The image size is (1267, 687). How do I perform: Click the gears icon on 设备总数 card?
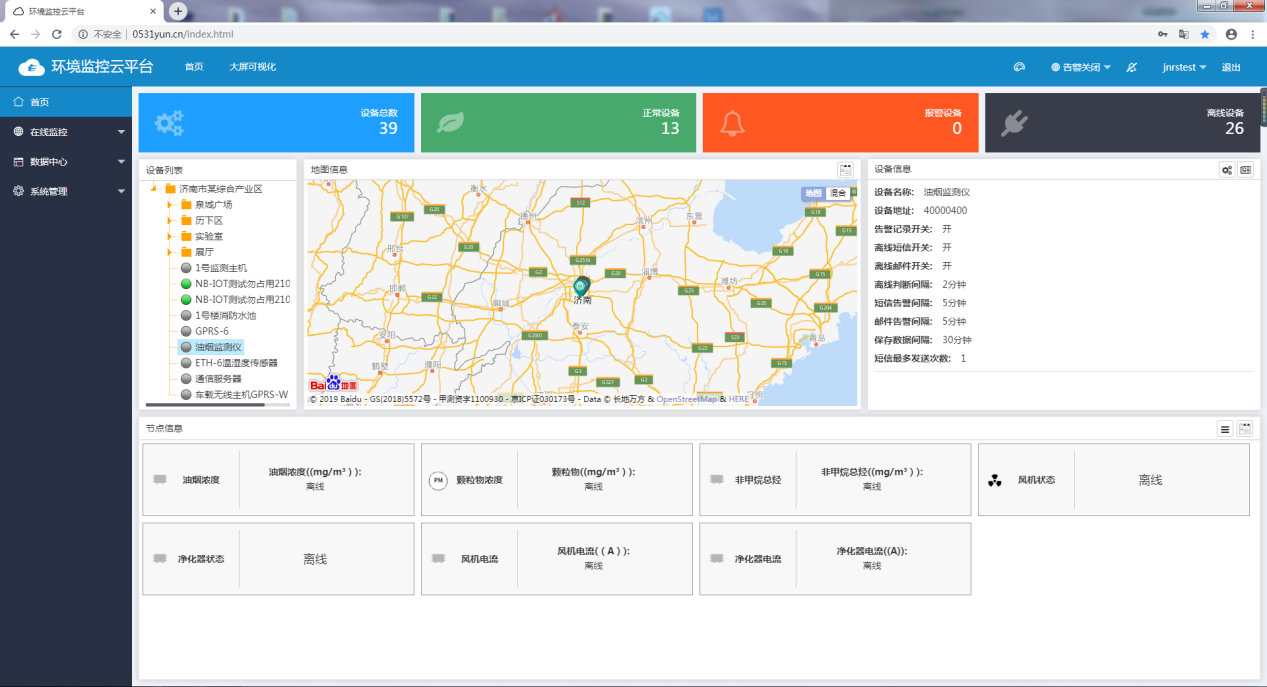169,123
